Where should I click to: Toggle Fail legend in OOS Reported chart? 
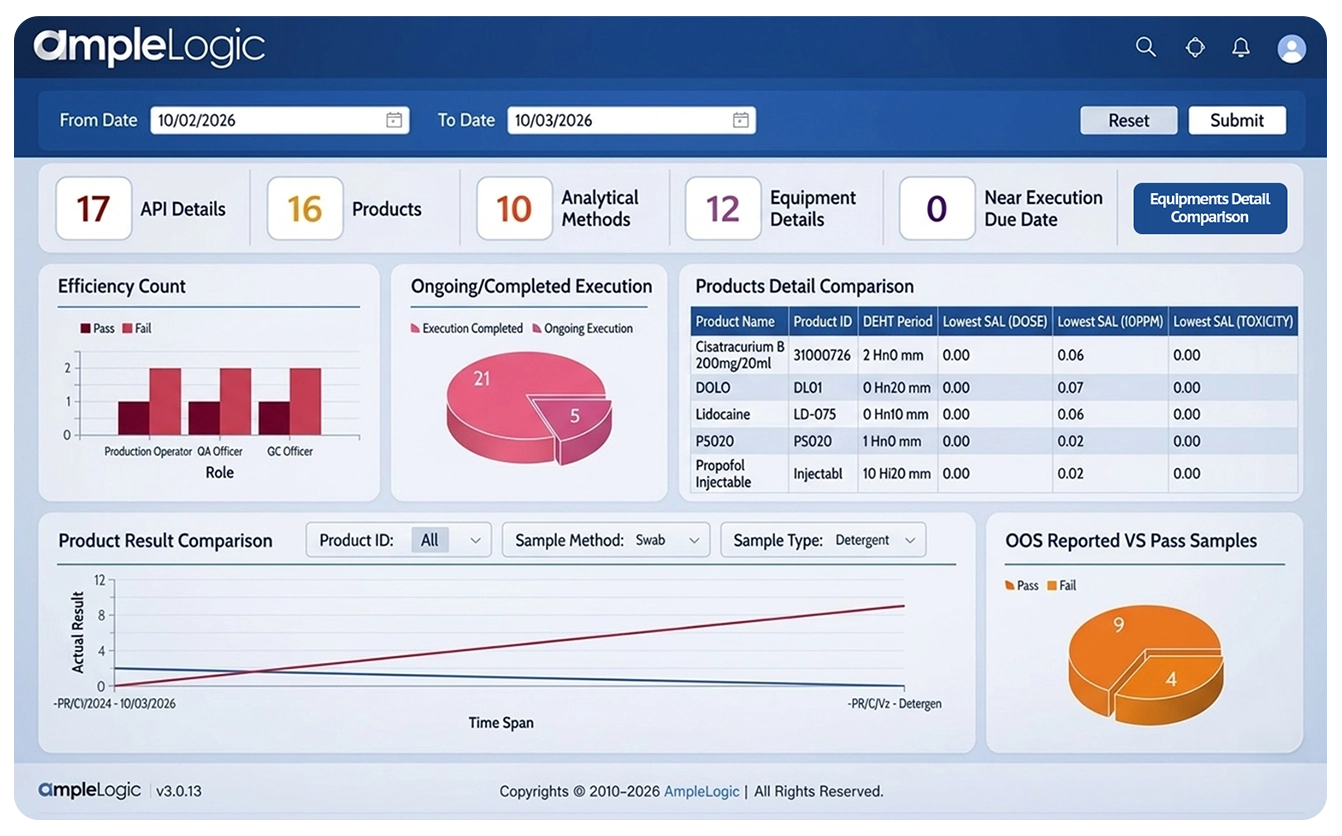tap(1061, 585)
